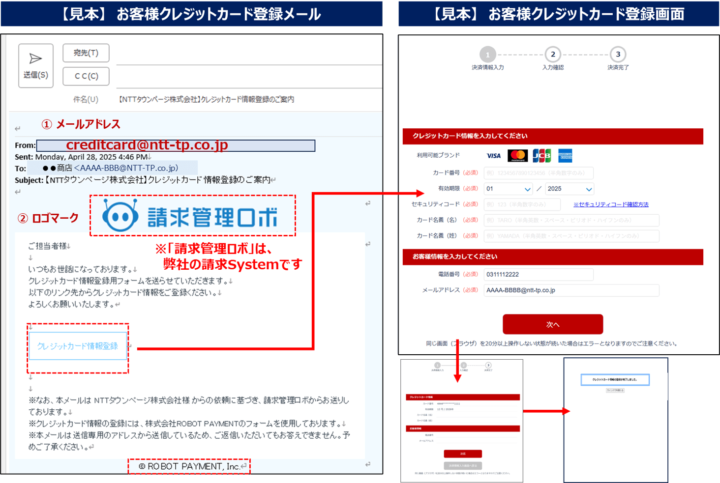
Task: Select step 1 決済情報入力 circle
Action: (x=487, y=54)
